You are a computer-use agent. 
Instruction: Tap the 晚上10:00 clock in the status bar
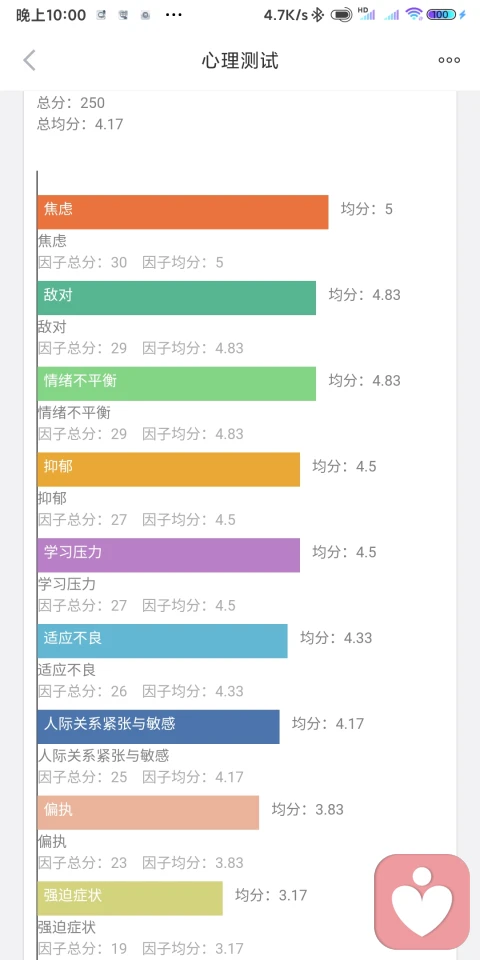[x=51, y=15]
